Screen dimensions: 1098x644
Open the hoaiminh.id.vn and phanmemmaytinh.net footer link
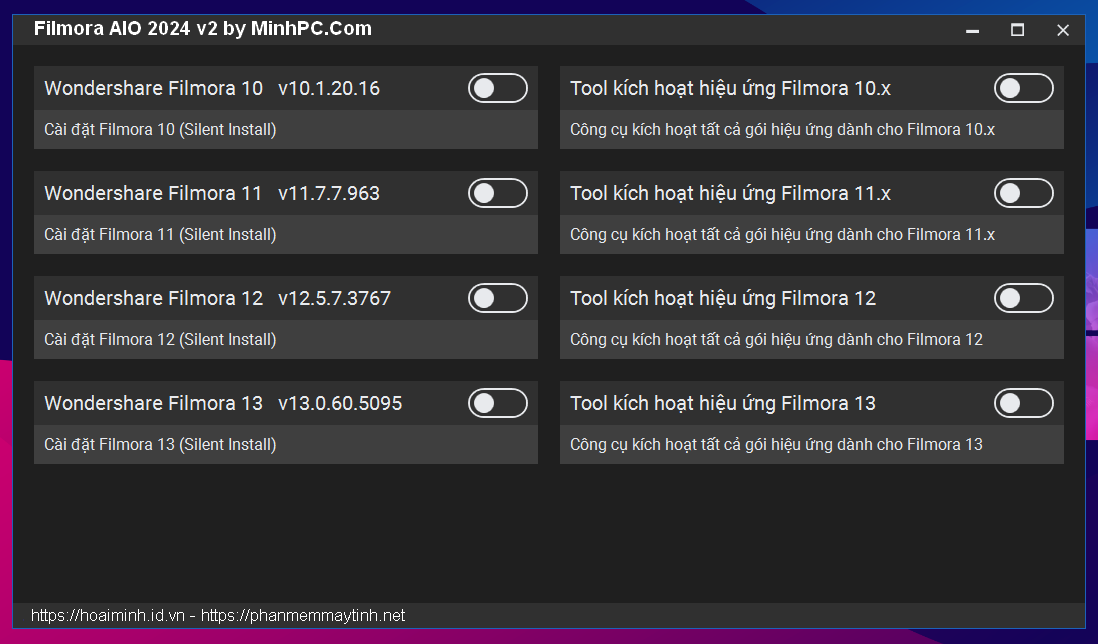[218, 615]
